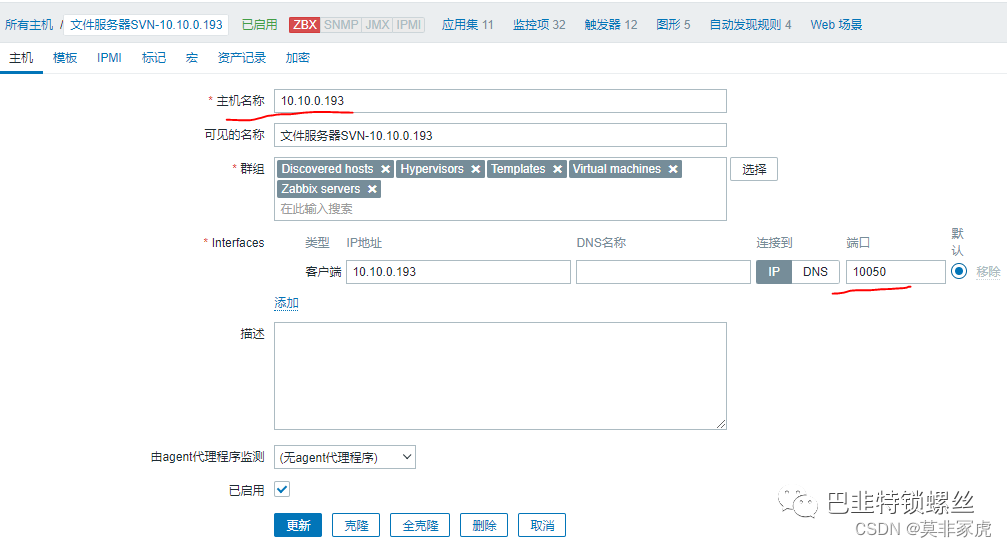This screenshot has height=547, width=1007.
Task: Switch to the 标记 tab
Action: click(153, 58)
